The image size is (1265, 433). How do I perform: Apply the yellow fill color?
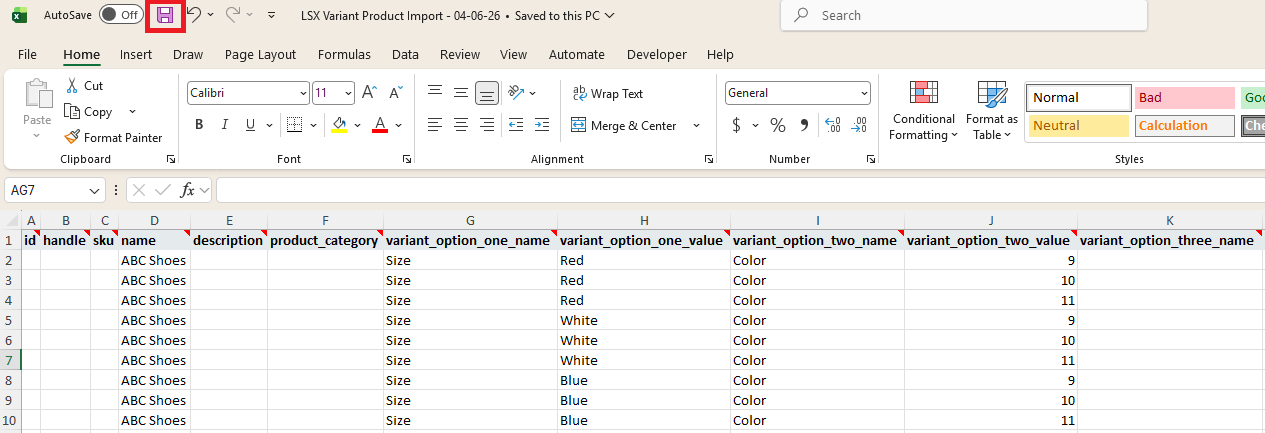[339, 125]
